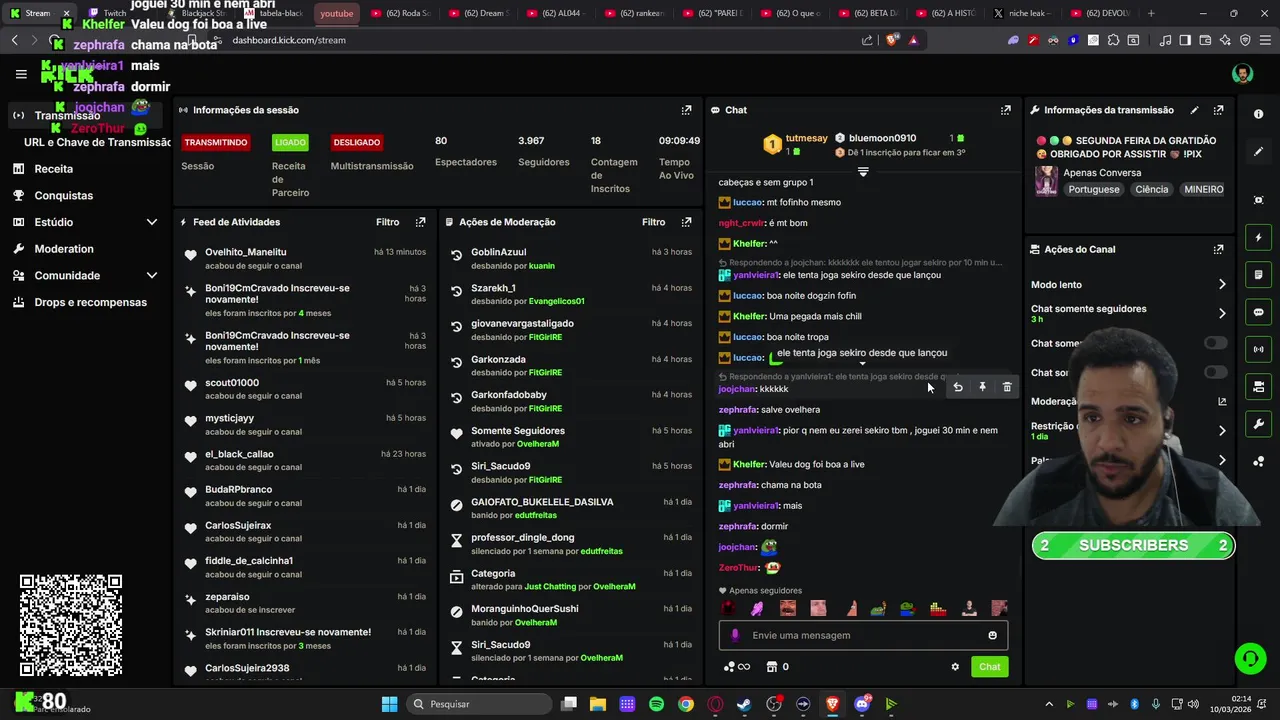Open Spotify from the taskbar

pyautogui.click(x=656, y=704)
